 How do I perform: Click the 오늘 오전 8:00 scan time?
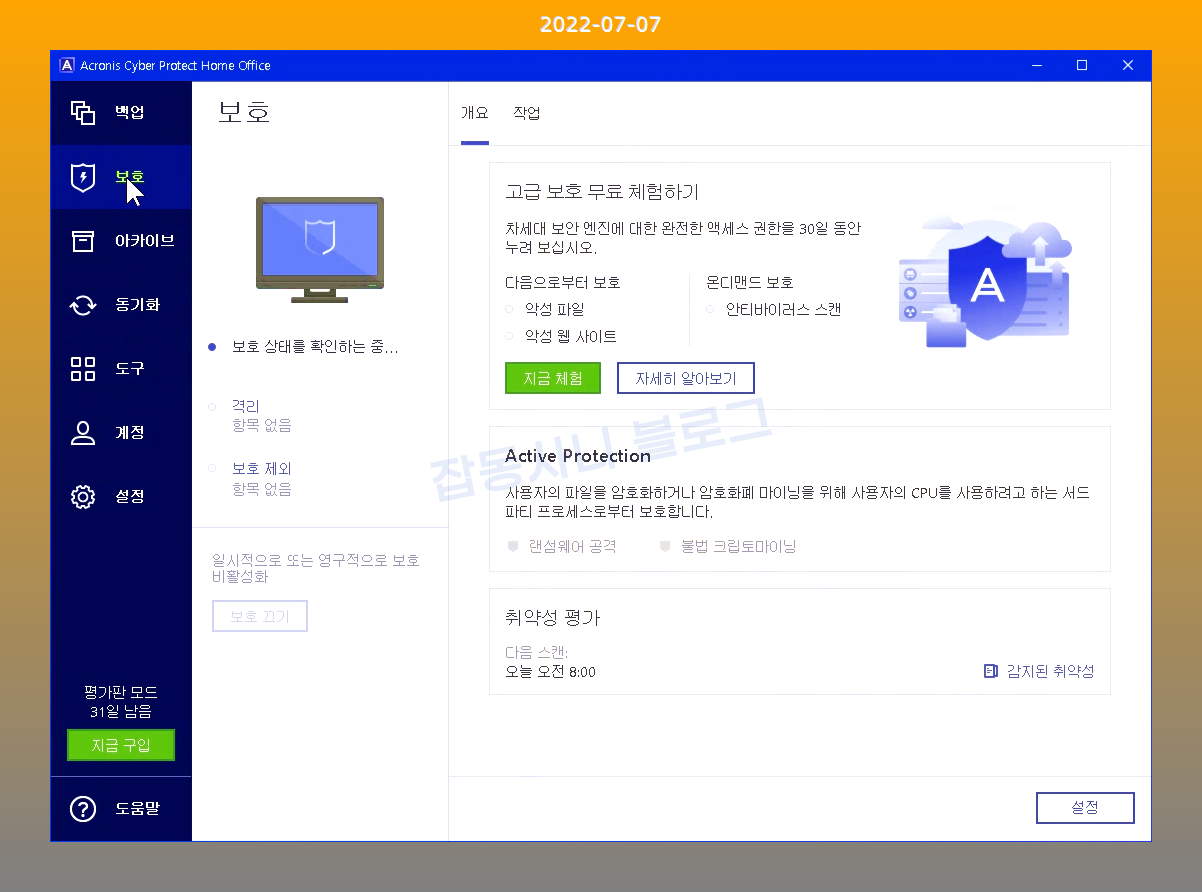click(551, 671)
